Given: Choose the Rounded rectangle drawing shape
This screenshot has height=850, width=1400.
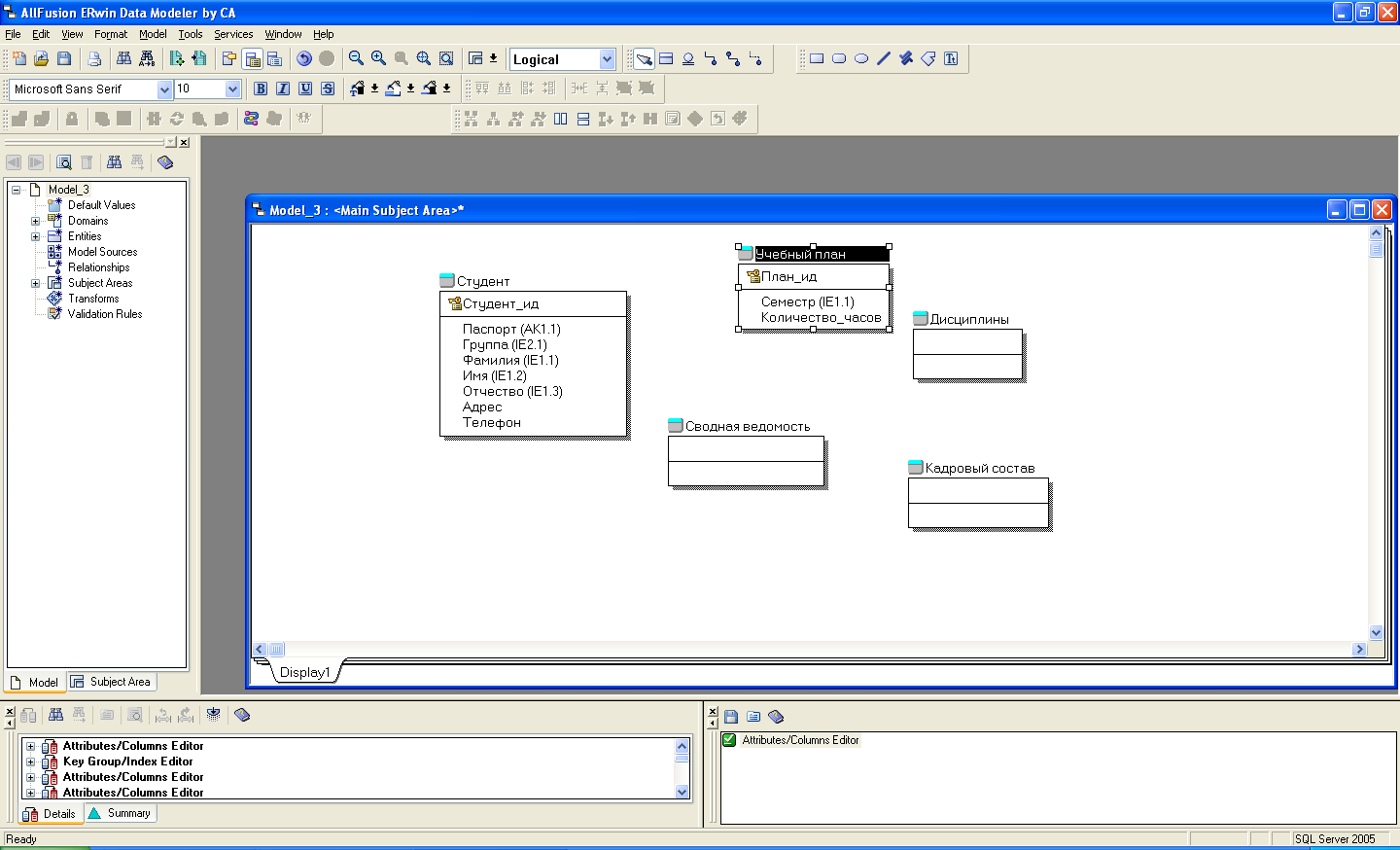Looking at the screenshot, I should [839, 58].
